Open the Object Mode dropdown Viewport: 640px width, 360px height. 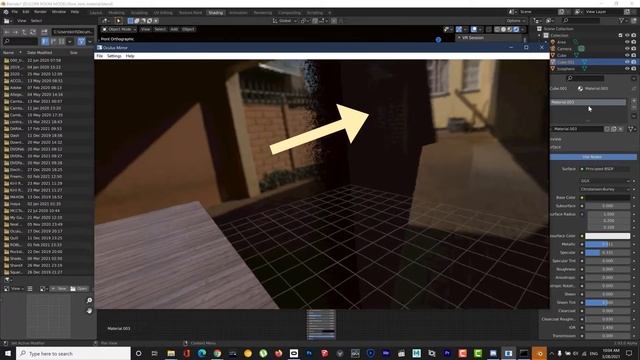(x=119, y=29)
